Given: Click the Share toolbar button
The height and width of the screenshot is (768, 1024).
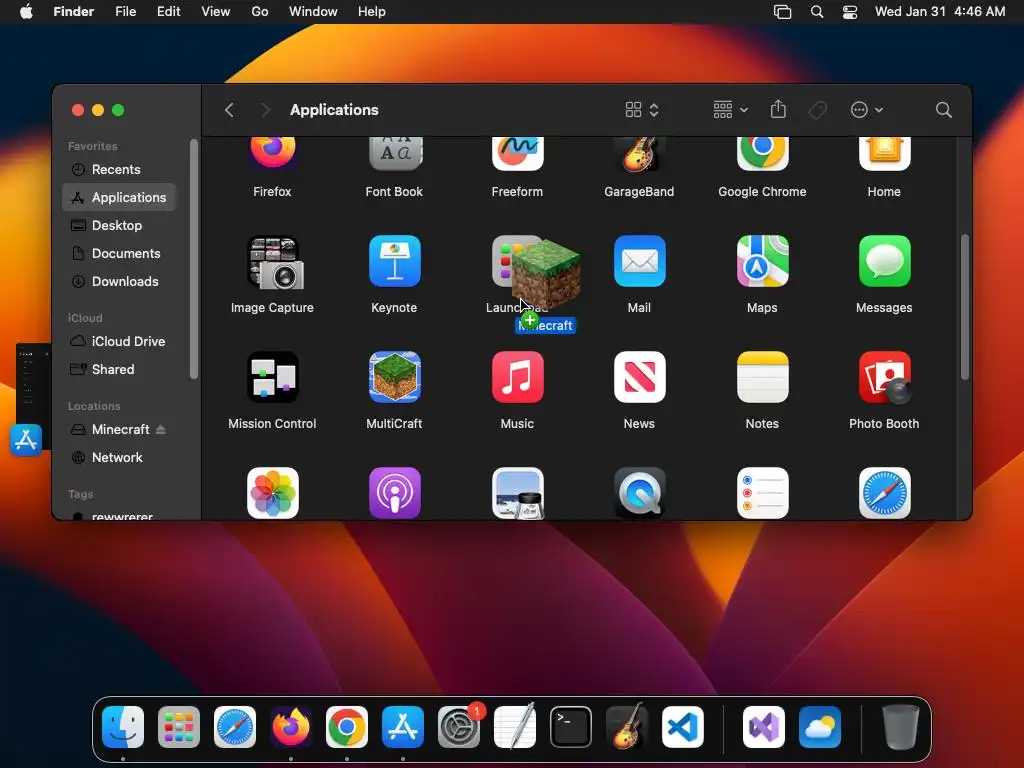Looking at the screenshot, I should tap(778, 109).
